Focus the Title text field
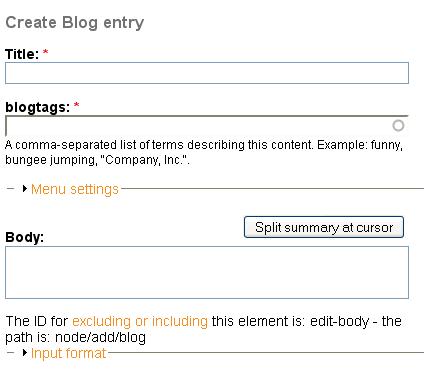This screenshot has height=371, width=426. click(x=207, y=73)
